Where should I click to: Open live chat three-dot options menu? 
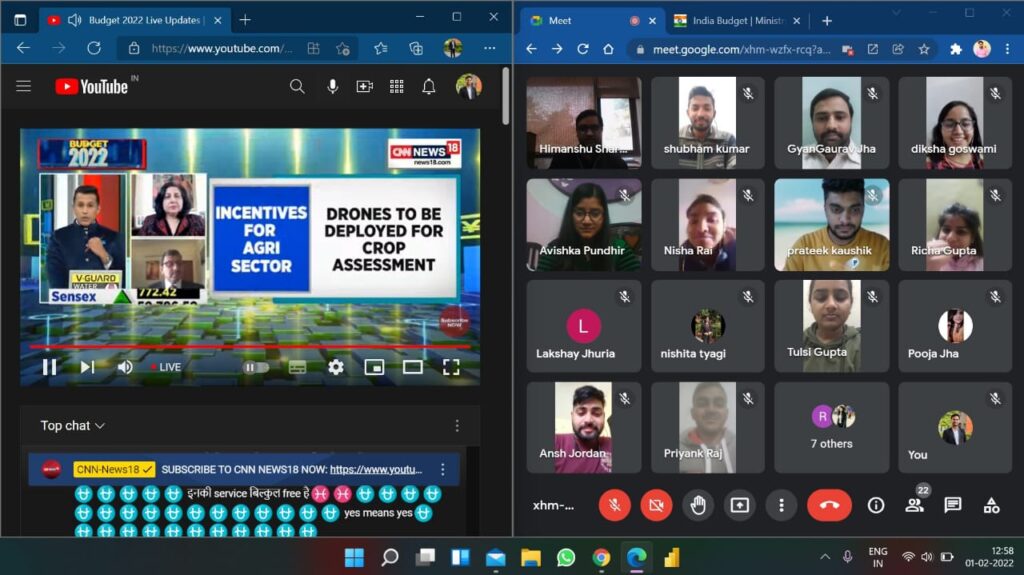(x=457, y=425)
